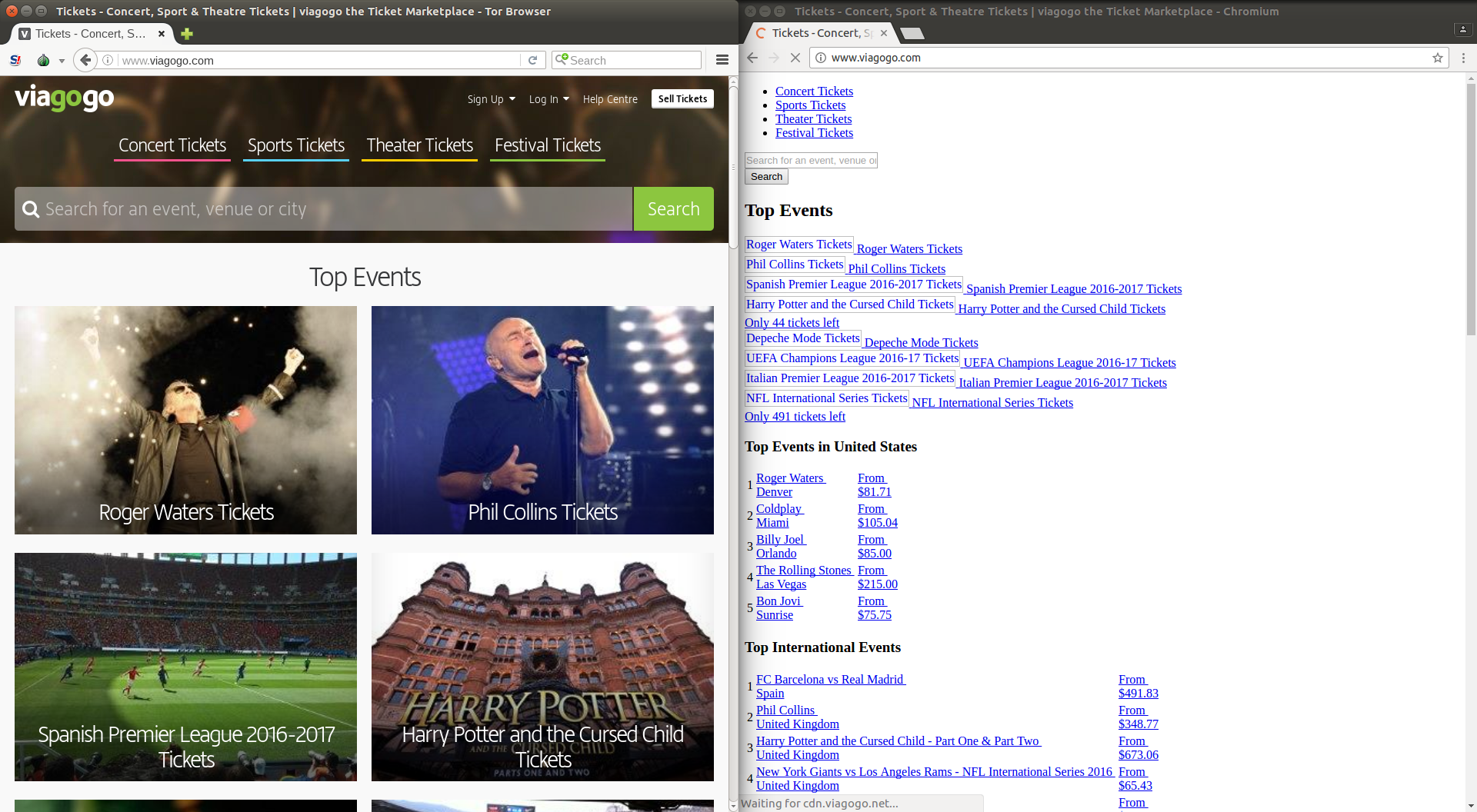Stop page loading with Chromium's X icon

(795, 58)
